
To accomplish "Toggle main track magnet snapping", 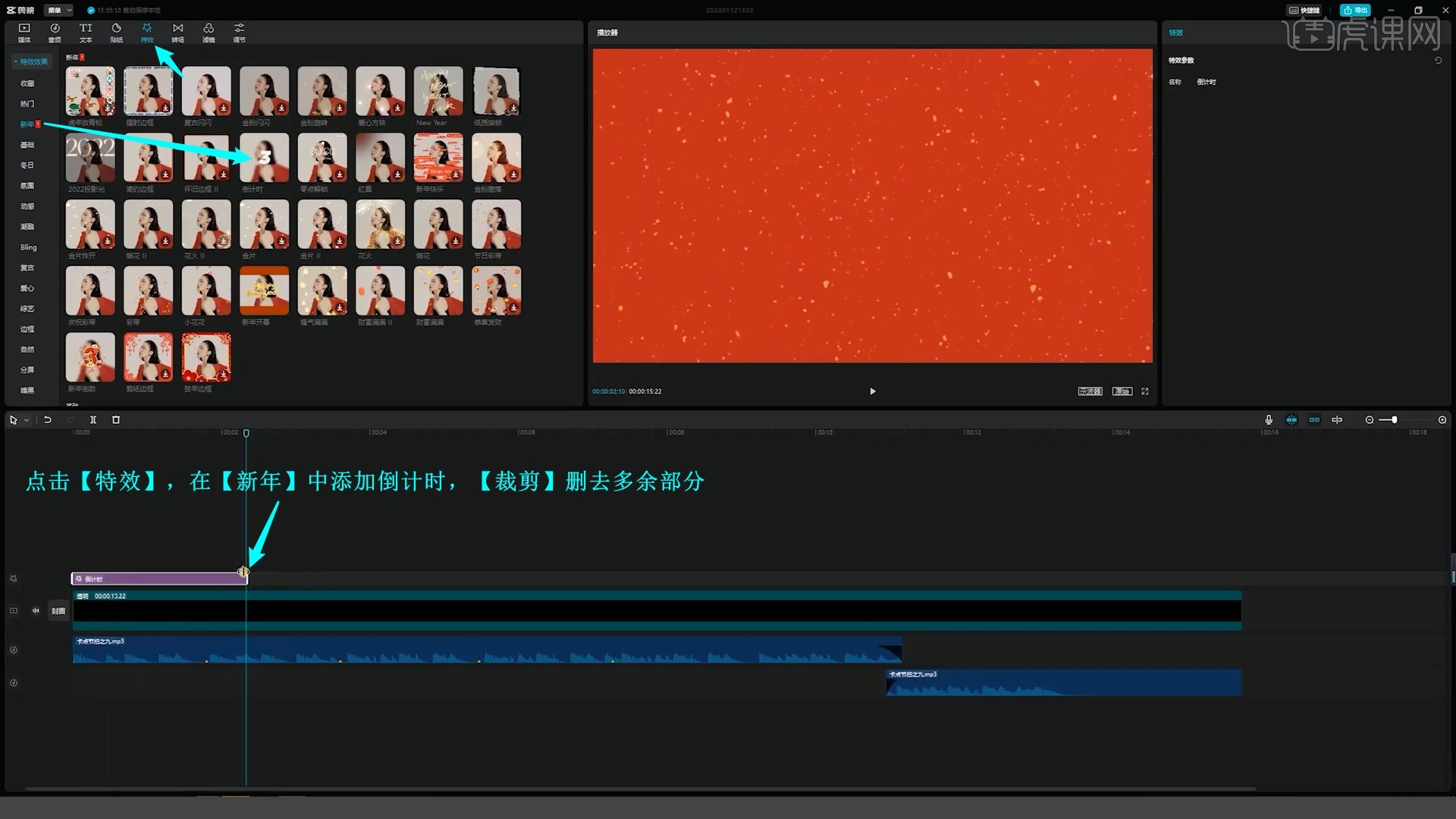I will (x=1291, y=419).
